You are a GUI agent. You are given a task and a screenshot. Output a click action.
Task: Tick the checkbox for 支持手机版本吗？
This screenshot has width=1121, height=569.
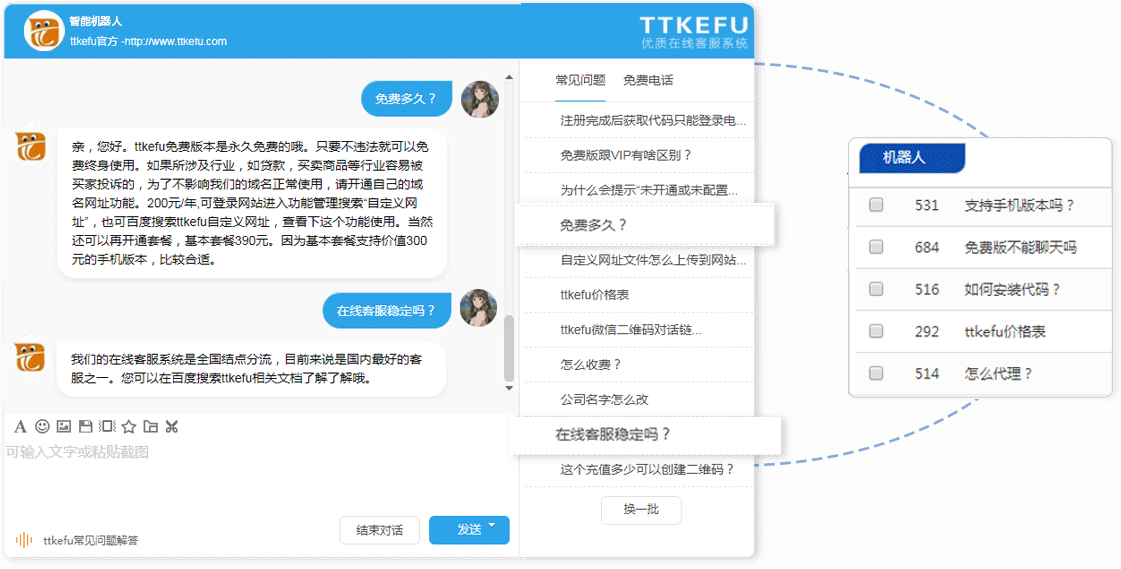[x=876, y=205]
